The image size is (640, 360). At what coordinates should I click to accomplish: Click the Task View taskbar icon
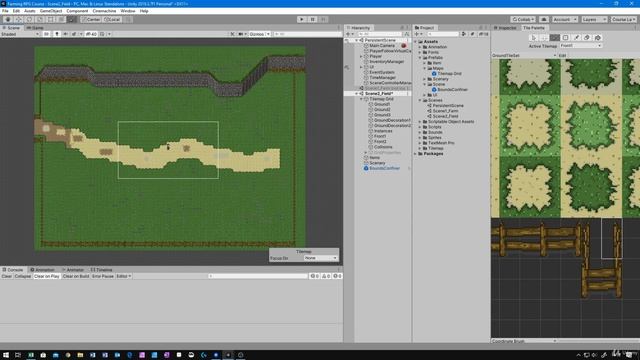pos(18,355)
